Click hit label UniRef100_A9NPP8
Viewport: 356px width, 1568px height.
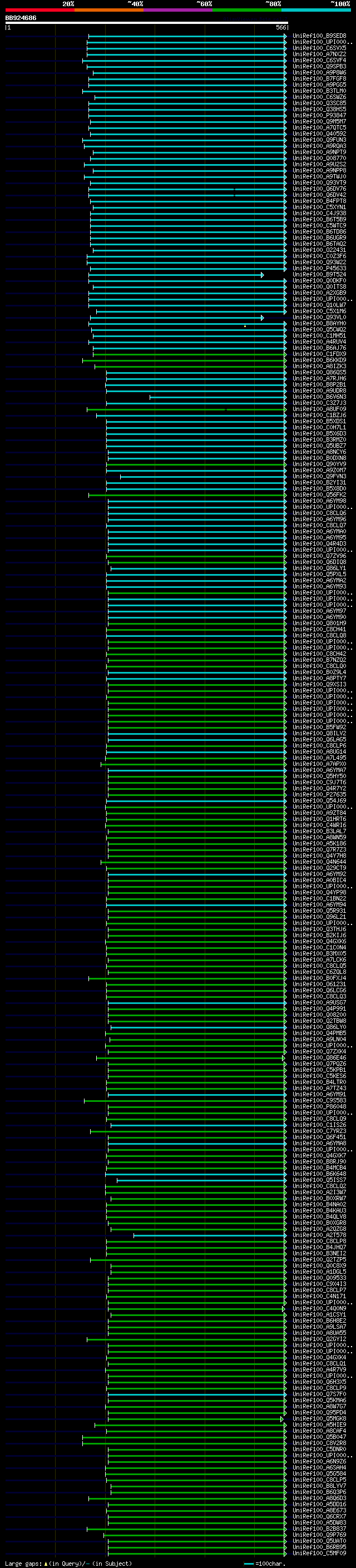319,170
